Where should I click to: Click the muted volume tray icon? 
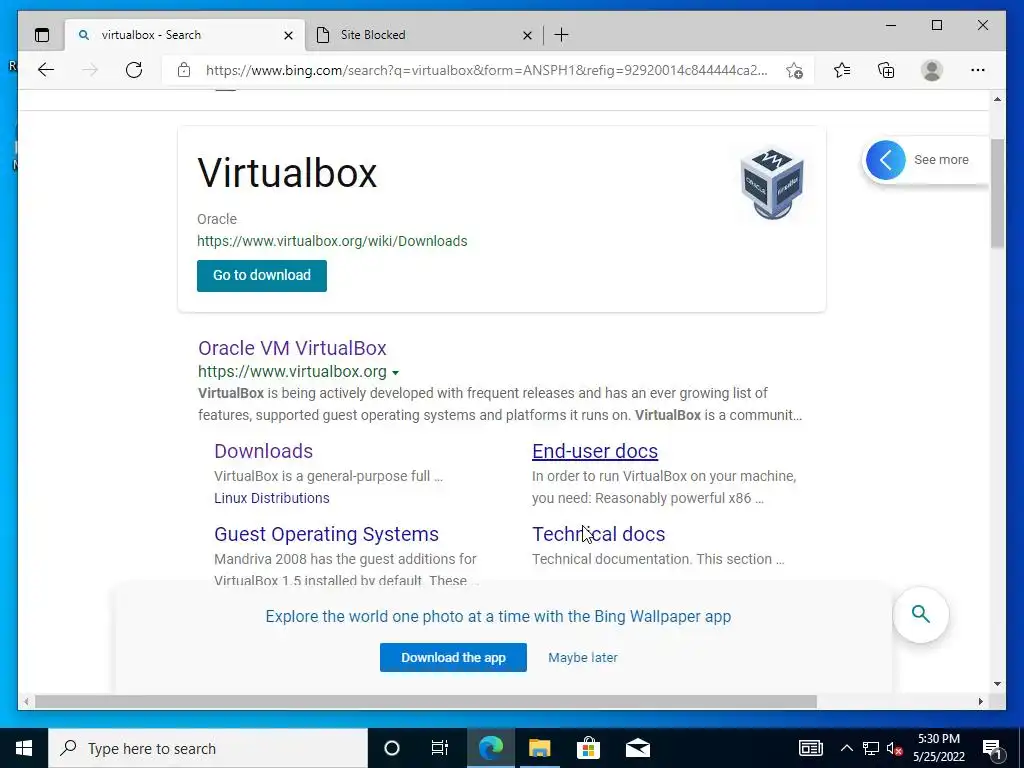[x=895, y=748]
